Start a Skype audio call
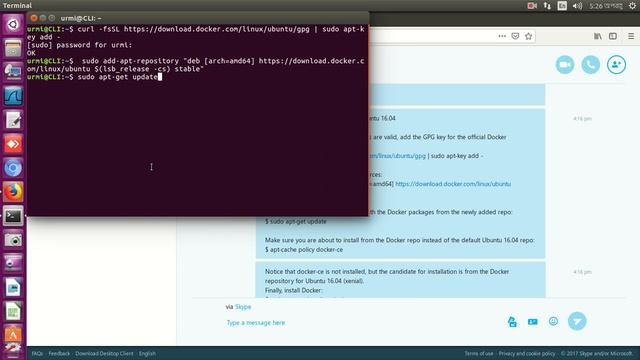This screenshot has height=360, width=640. pyautogui.click(x=591, y=64)
